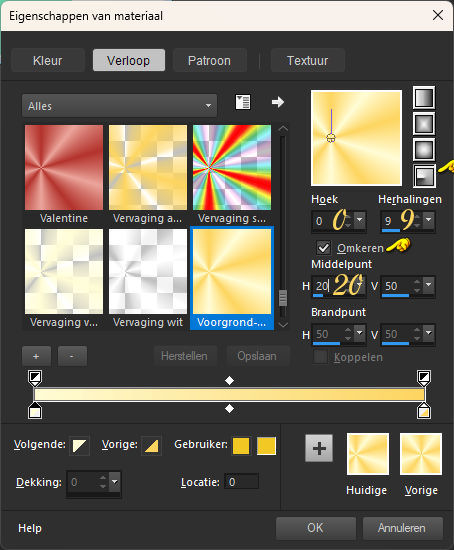
Task: Select the Vervaging wit gradient thumbnail
Action: 148,271
